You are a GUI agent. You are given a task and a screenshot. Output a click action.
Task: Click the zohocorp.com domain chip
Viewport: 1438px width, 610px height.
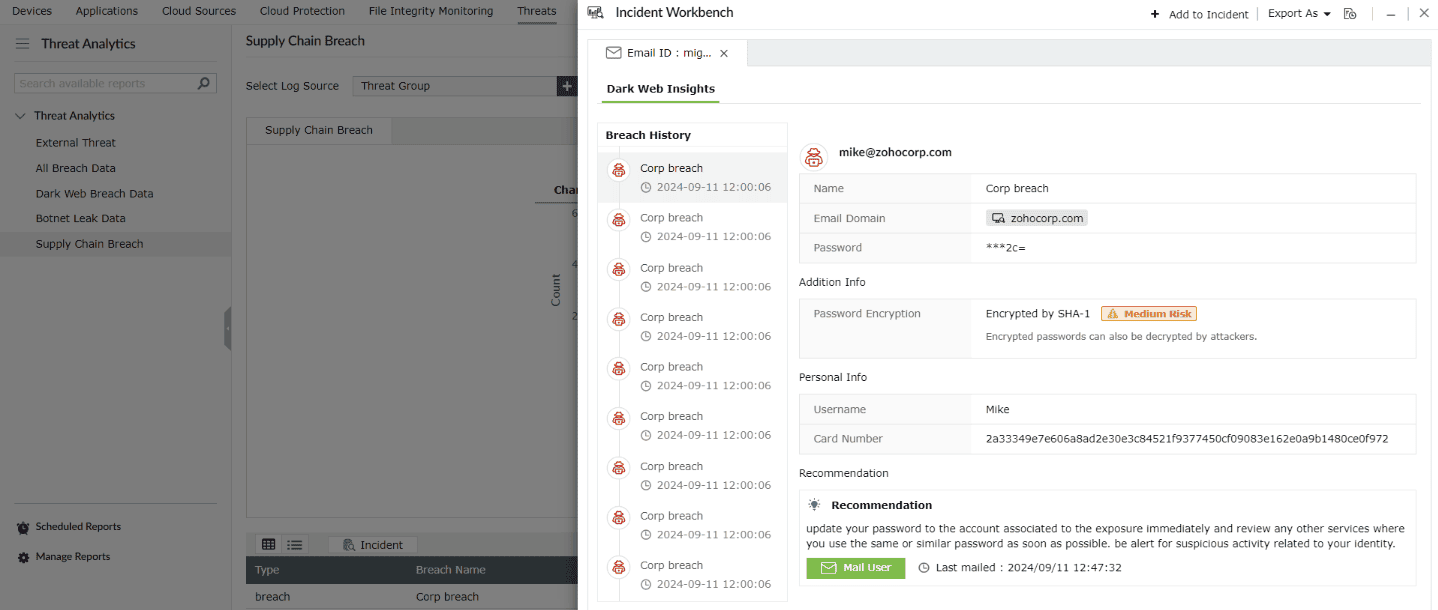click(x=1037, y=218)
